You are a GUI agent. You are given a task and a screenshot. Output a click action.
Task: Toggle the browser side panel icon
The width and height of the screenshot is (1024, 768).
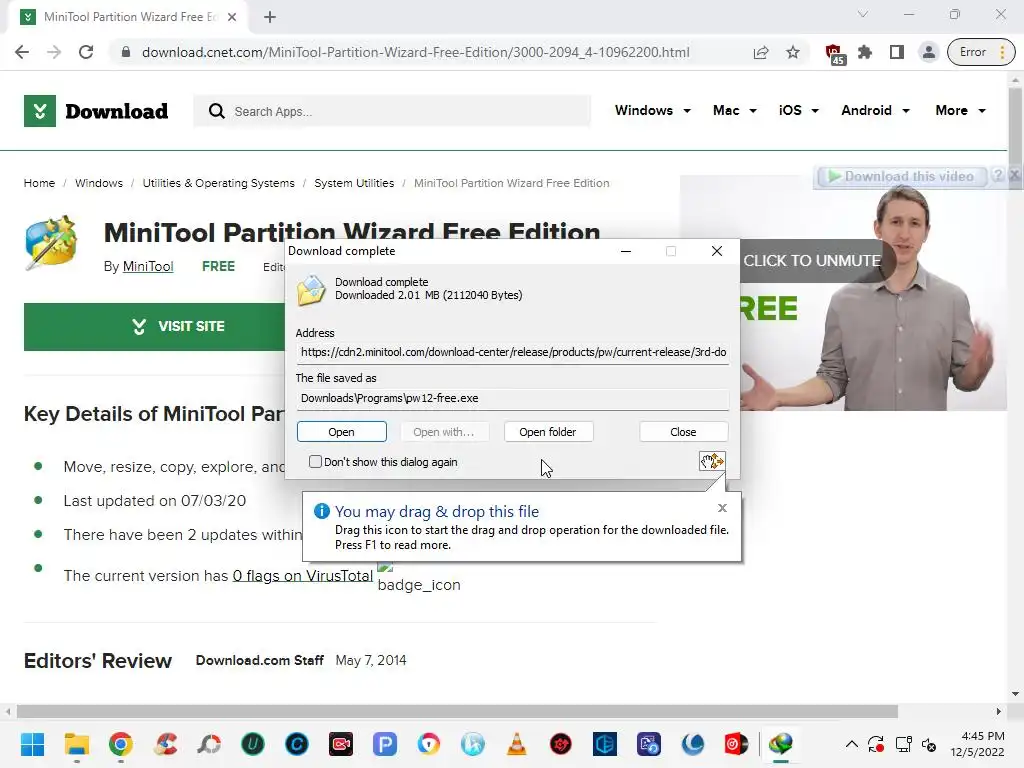(897, 52)
